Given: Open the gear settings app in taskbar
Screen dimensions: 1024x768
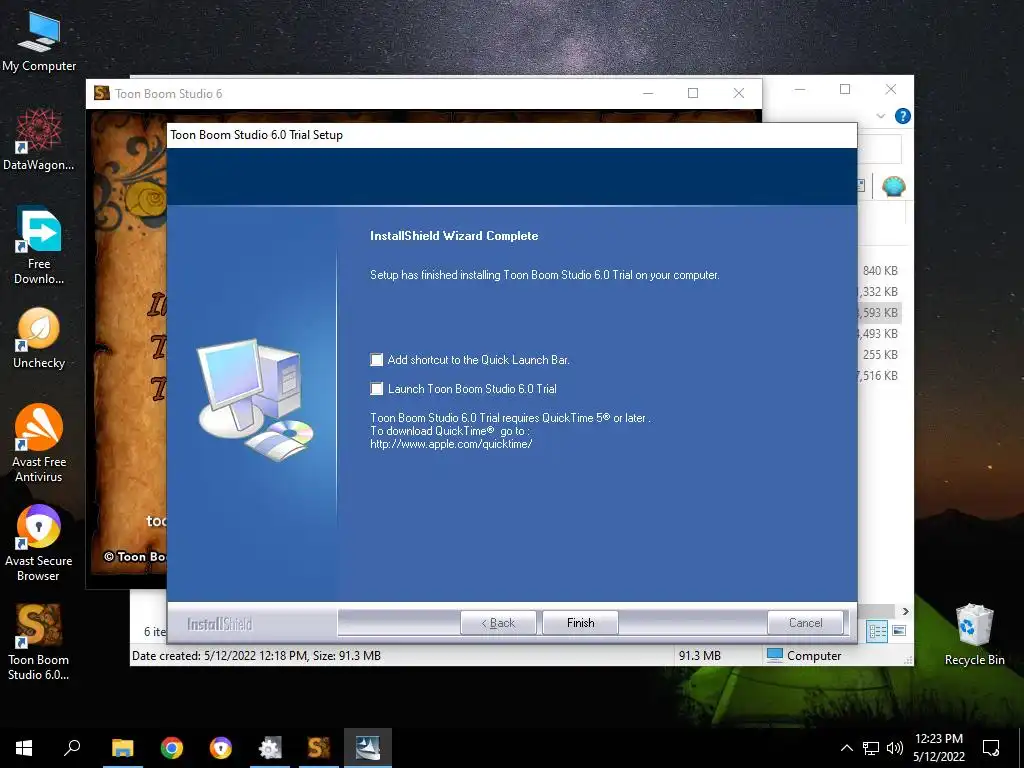Looking at the screenshot, I should tap(270, 748).
